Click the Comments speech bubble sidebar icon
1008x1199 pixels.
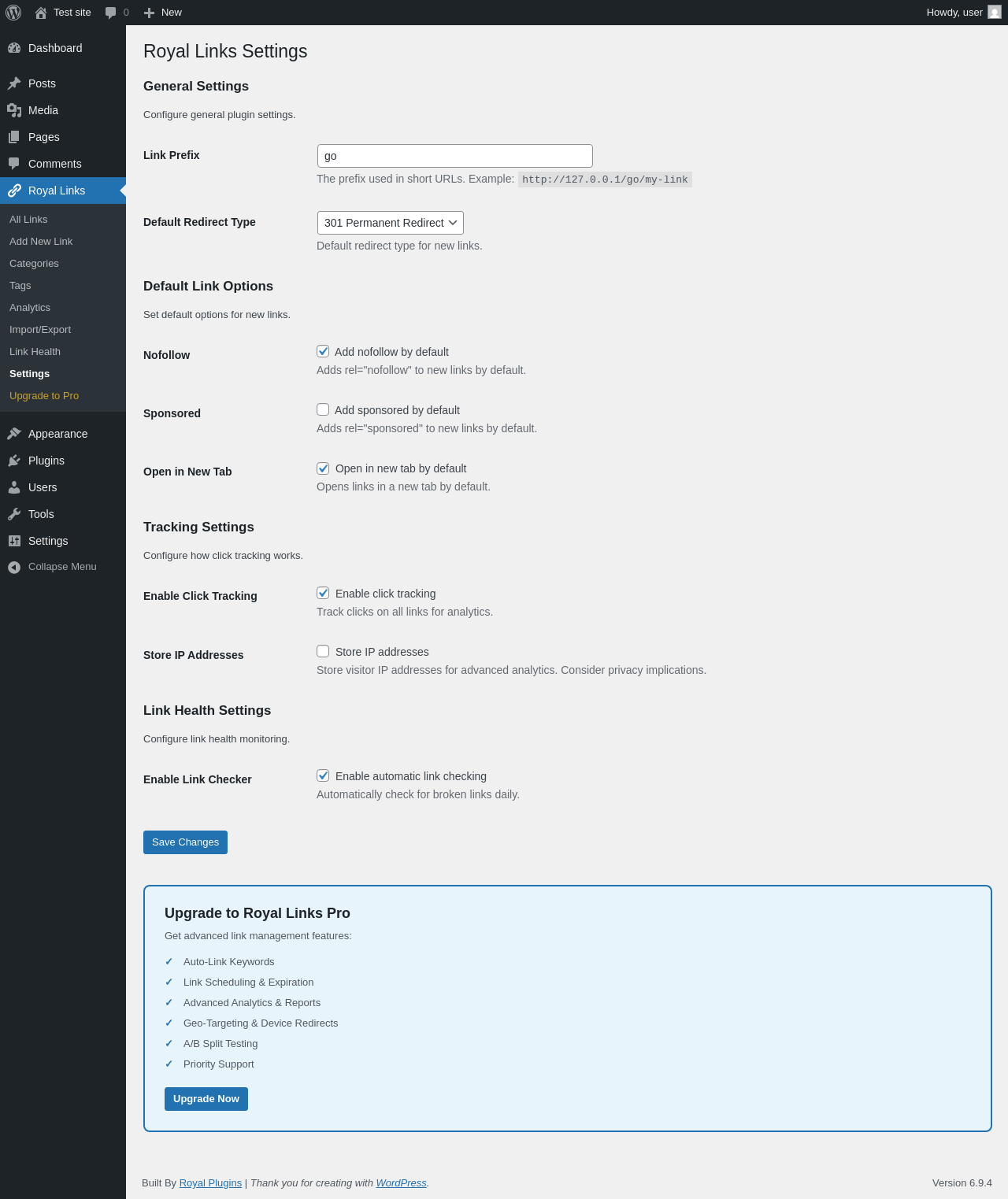14,164
